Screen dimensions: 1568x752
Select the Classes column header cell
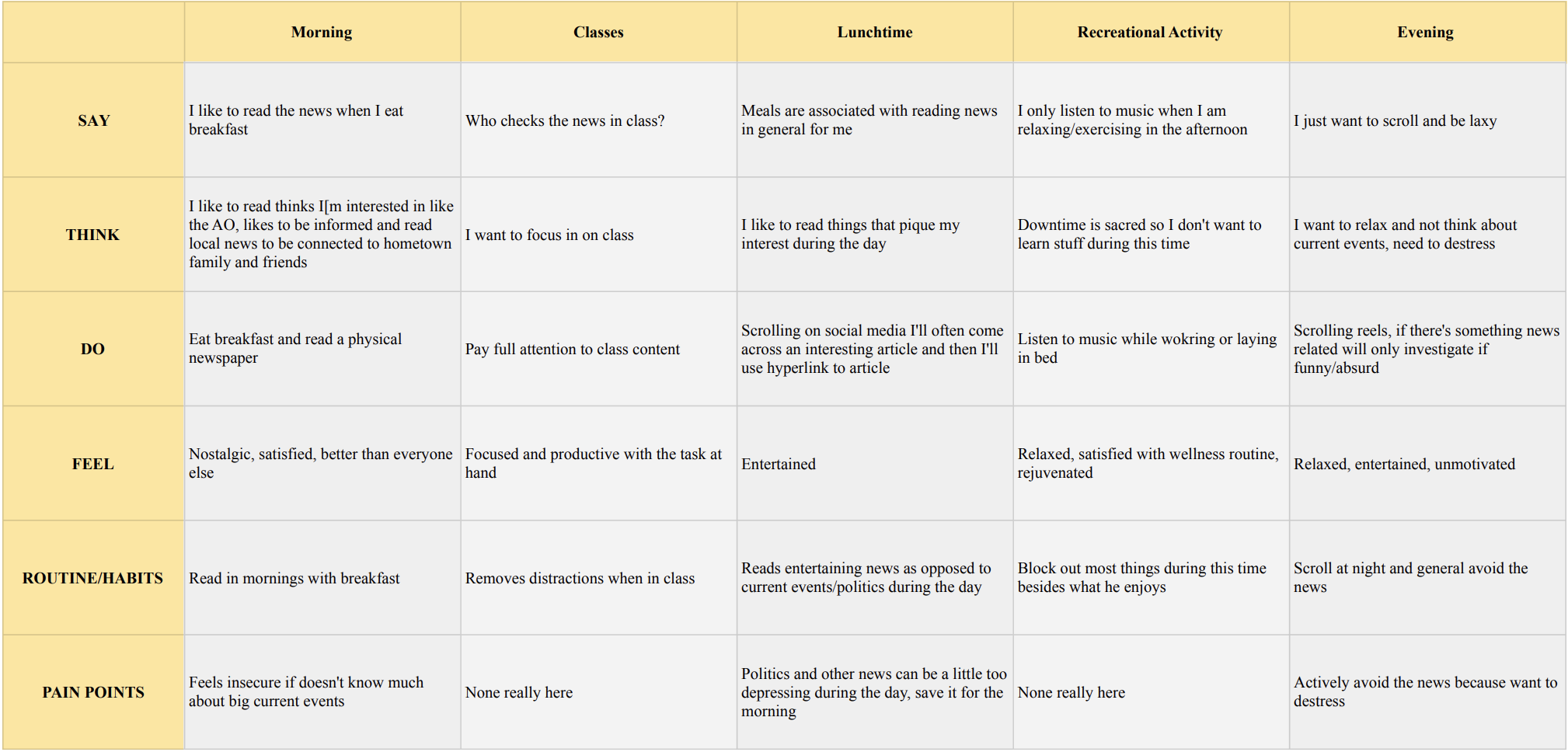[x=598, y=33]
